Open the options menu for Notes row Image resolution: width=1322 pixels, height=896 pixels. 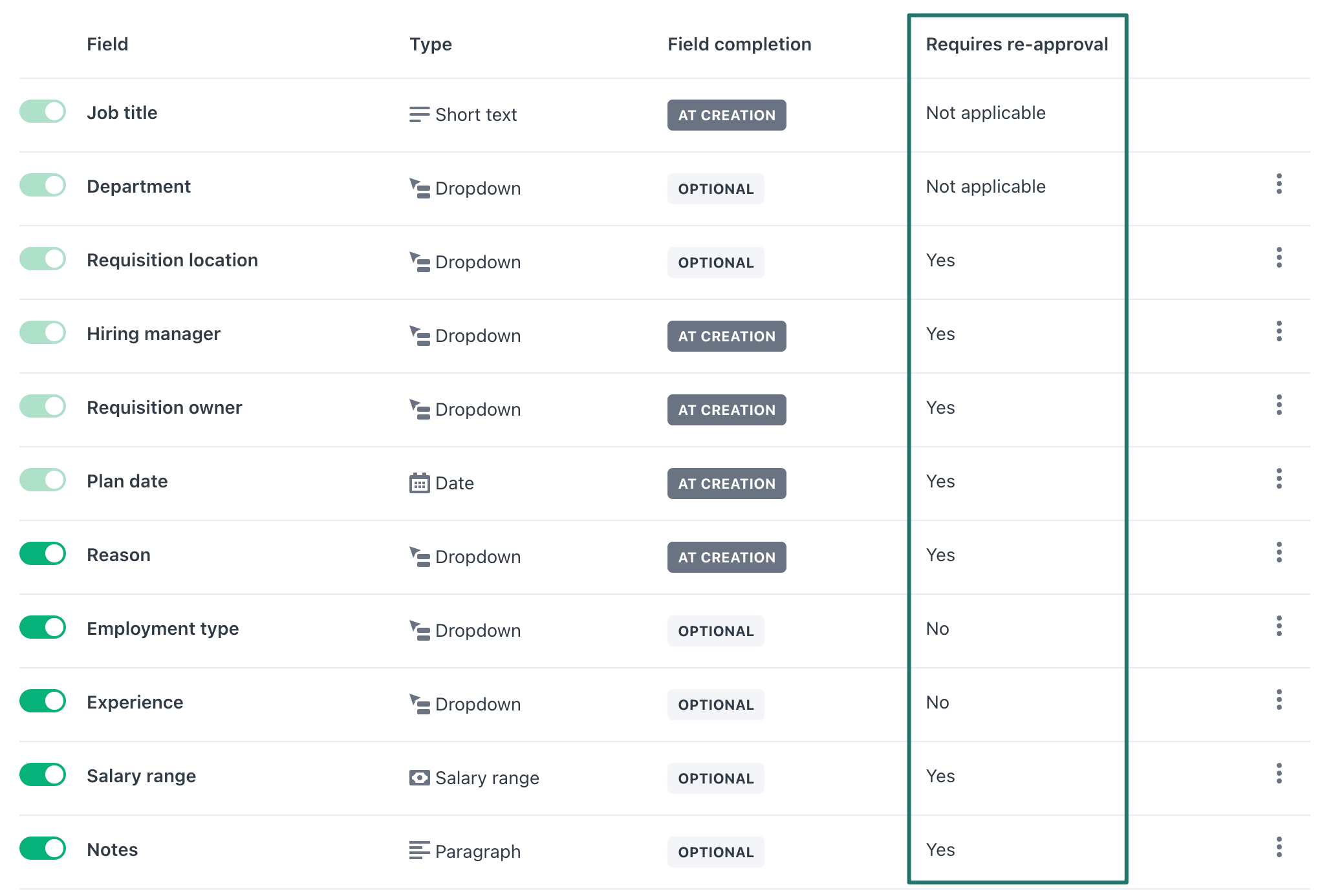[x=1280, y=847]
